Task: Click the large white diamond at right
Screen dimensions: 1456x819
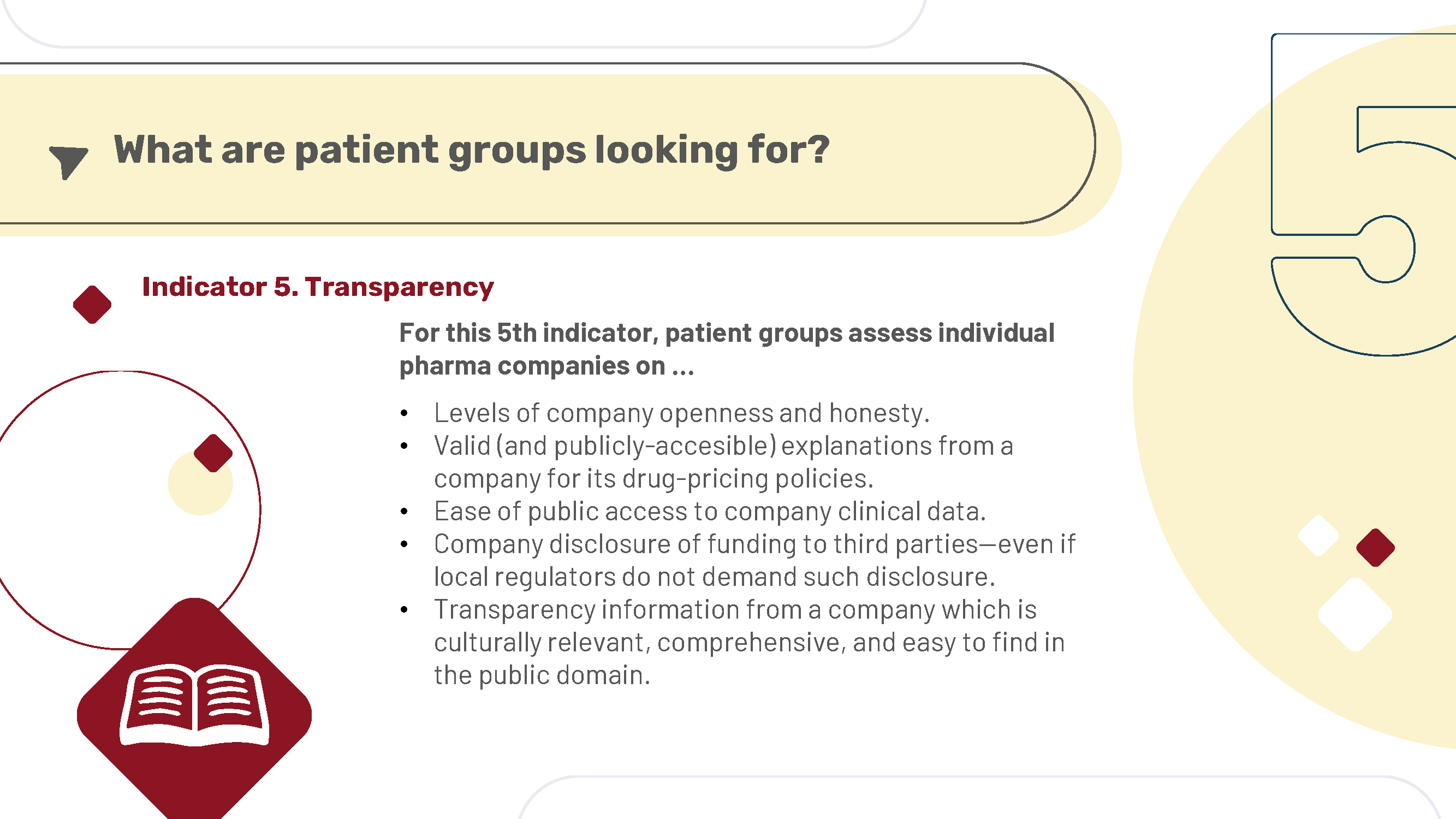Action: (x=1355, y=614)
